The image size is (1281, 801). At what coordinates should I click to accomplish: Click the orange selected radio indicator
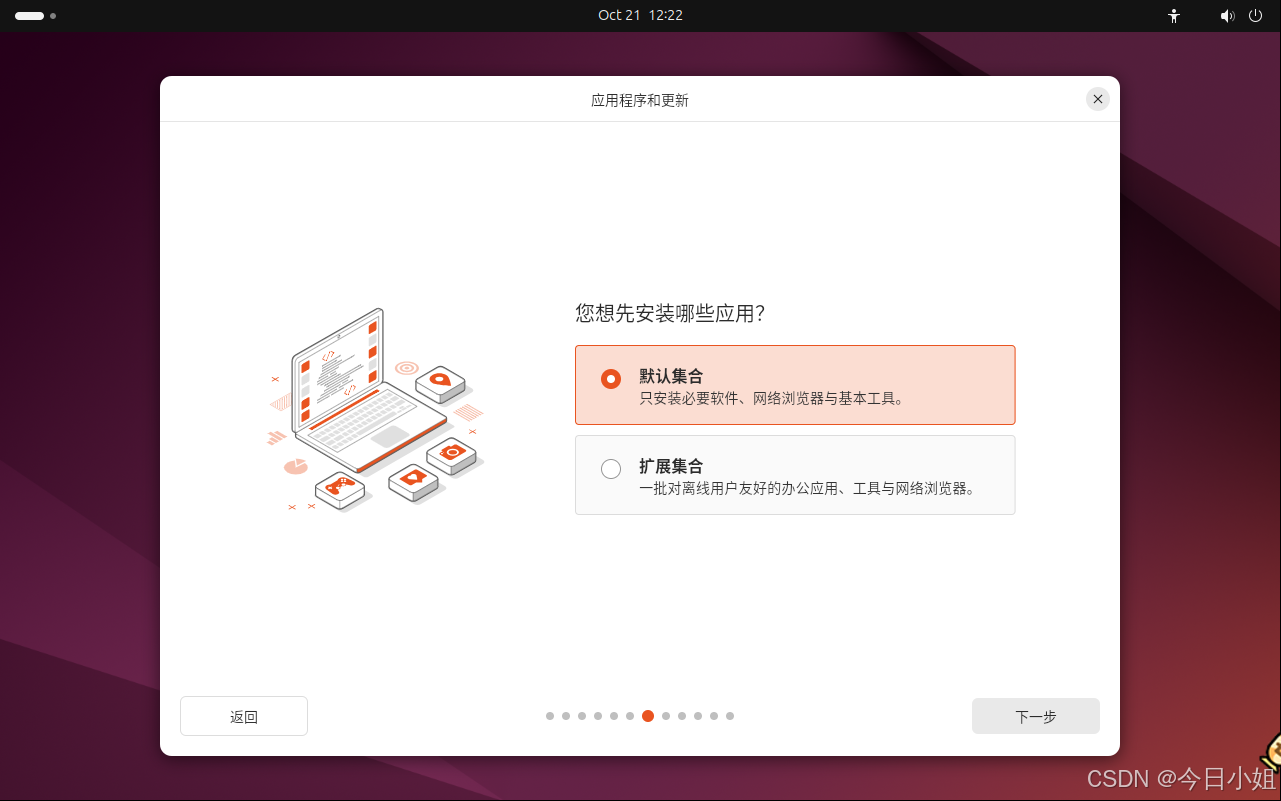(611, 379)
